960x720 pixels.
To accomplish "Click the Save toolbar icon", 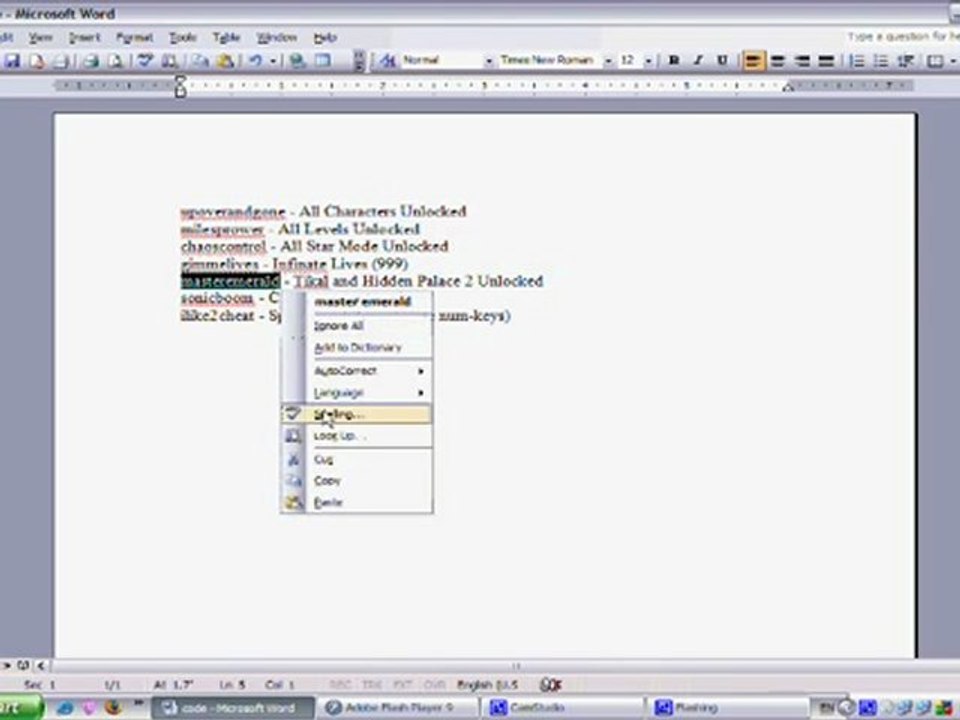I will (12, 61).
